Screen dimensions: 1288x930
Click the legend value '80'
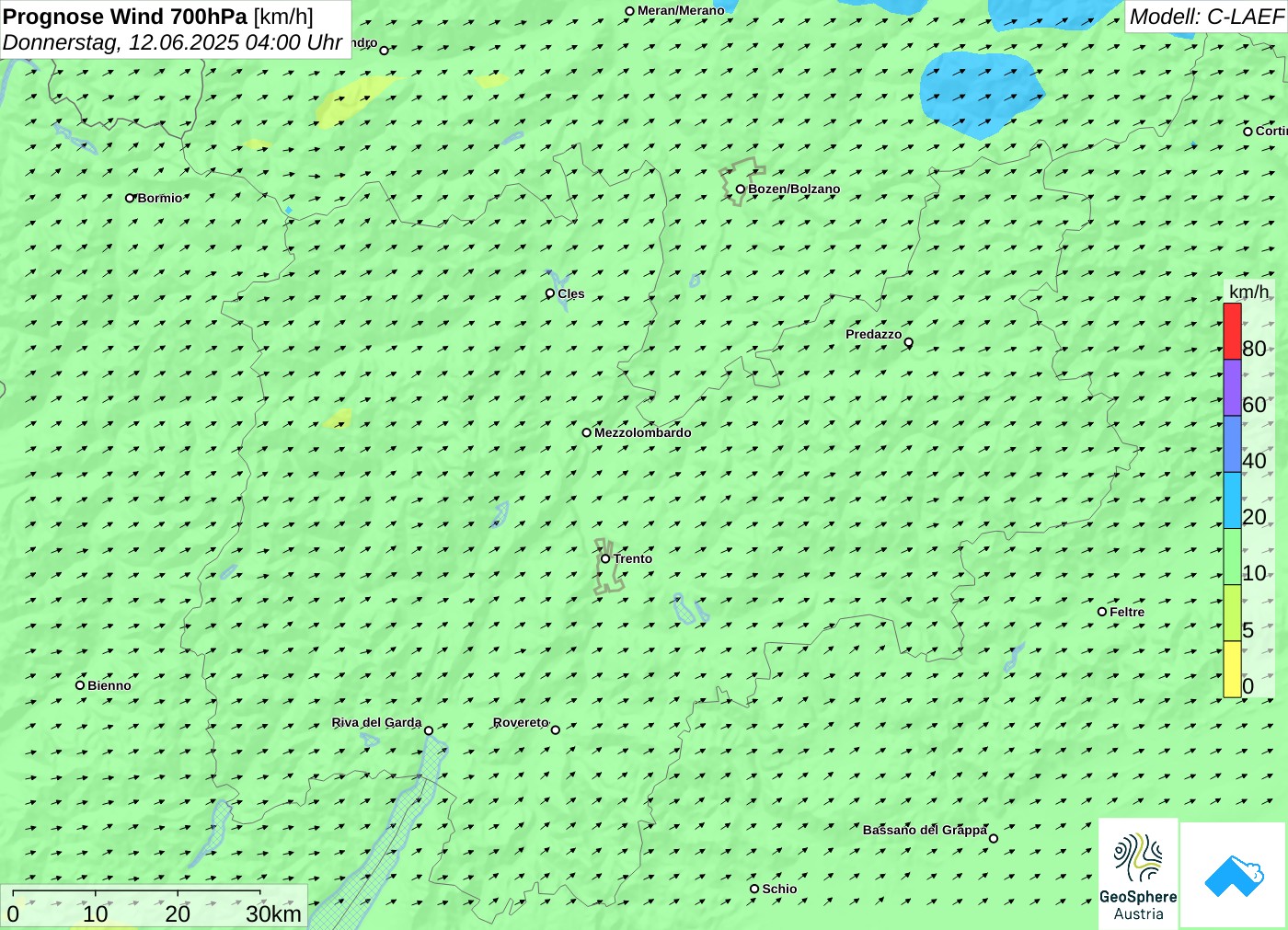pyautogui.click(x=1254, y=349)
